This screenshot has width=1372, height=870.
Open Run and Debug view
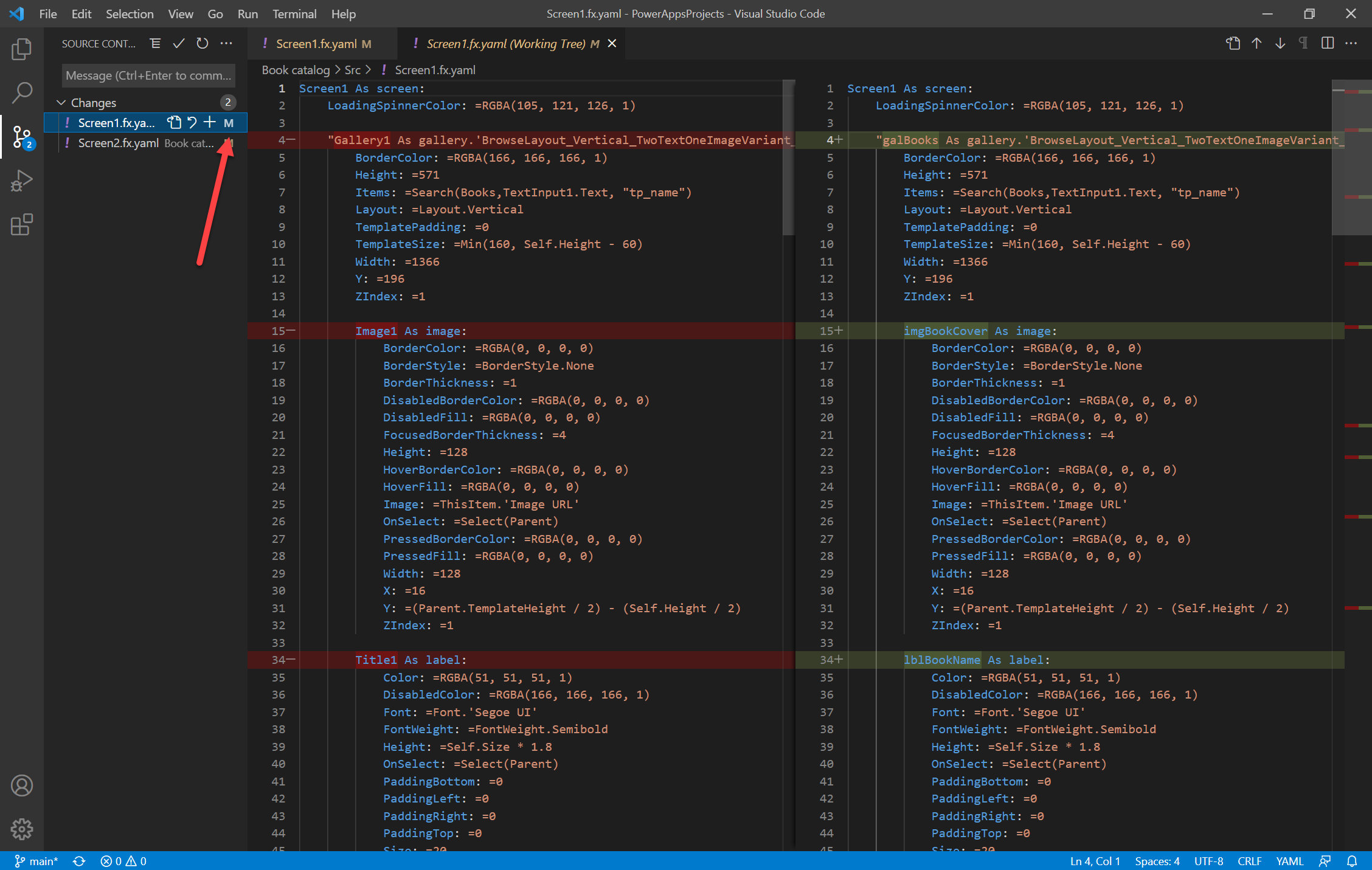[21, 181]
